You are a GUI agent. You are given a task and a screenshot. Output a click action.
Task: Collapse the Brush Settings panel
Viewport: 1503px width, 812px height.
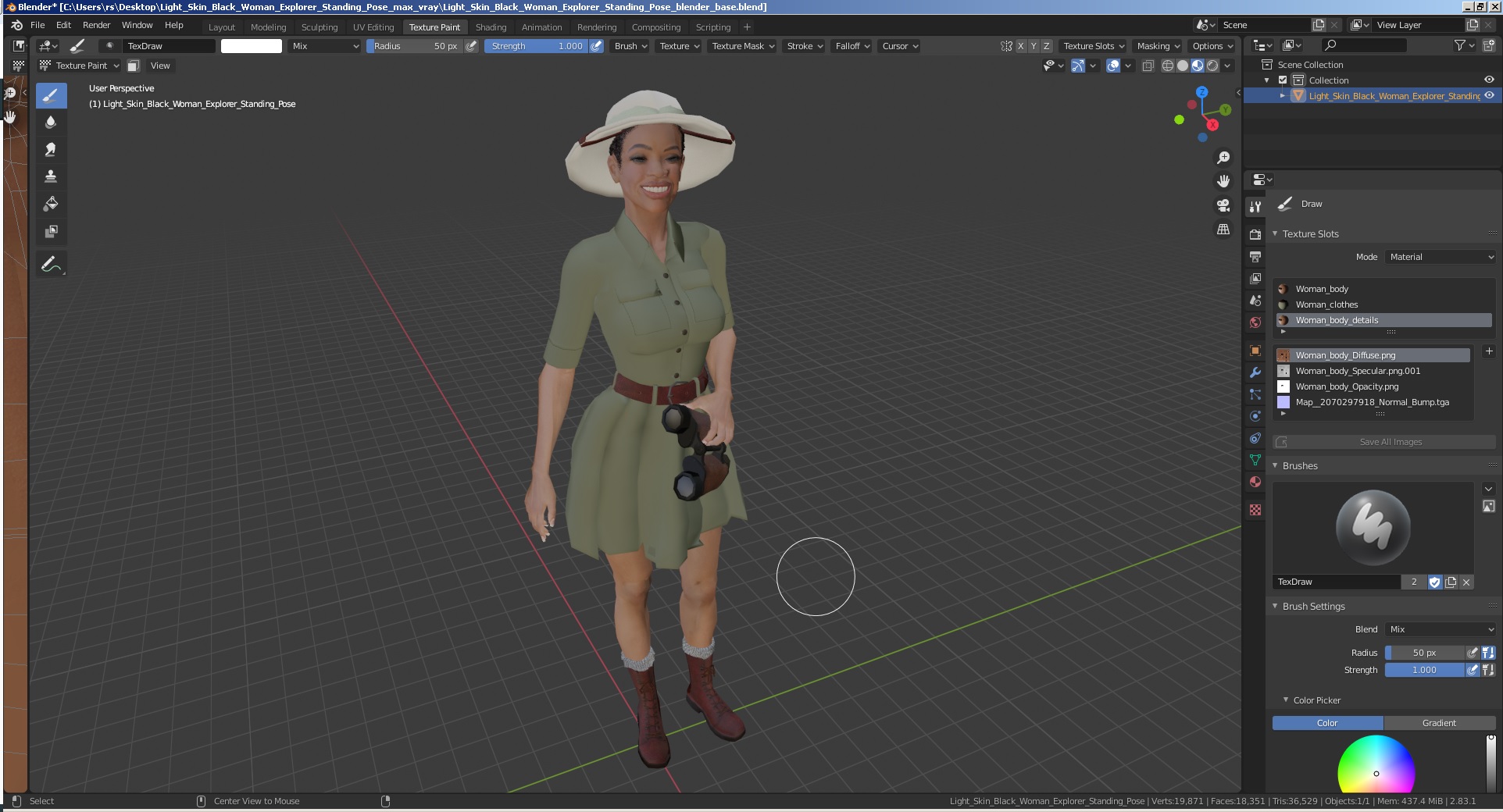(x=1276, y=606)
